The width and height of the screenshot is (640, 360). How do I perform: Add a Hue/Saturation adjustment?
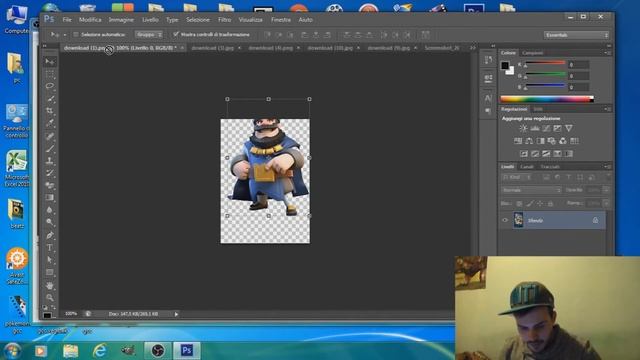click(x=518, y=141)
